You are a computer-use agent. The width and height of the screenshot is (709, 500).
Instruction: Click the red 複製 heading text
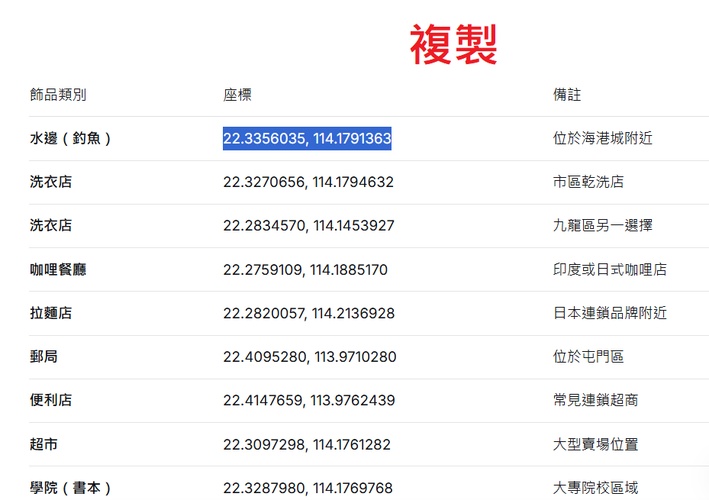[x=453, y=44]
